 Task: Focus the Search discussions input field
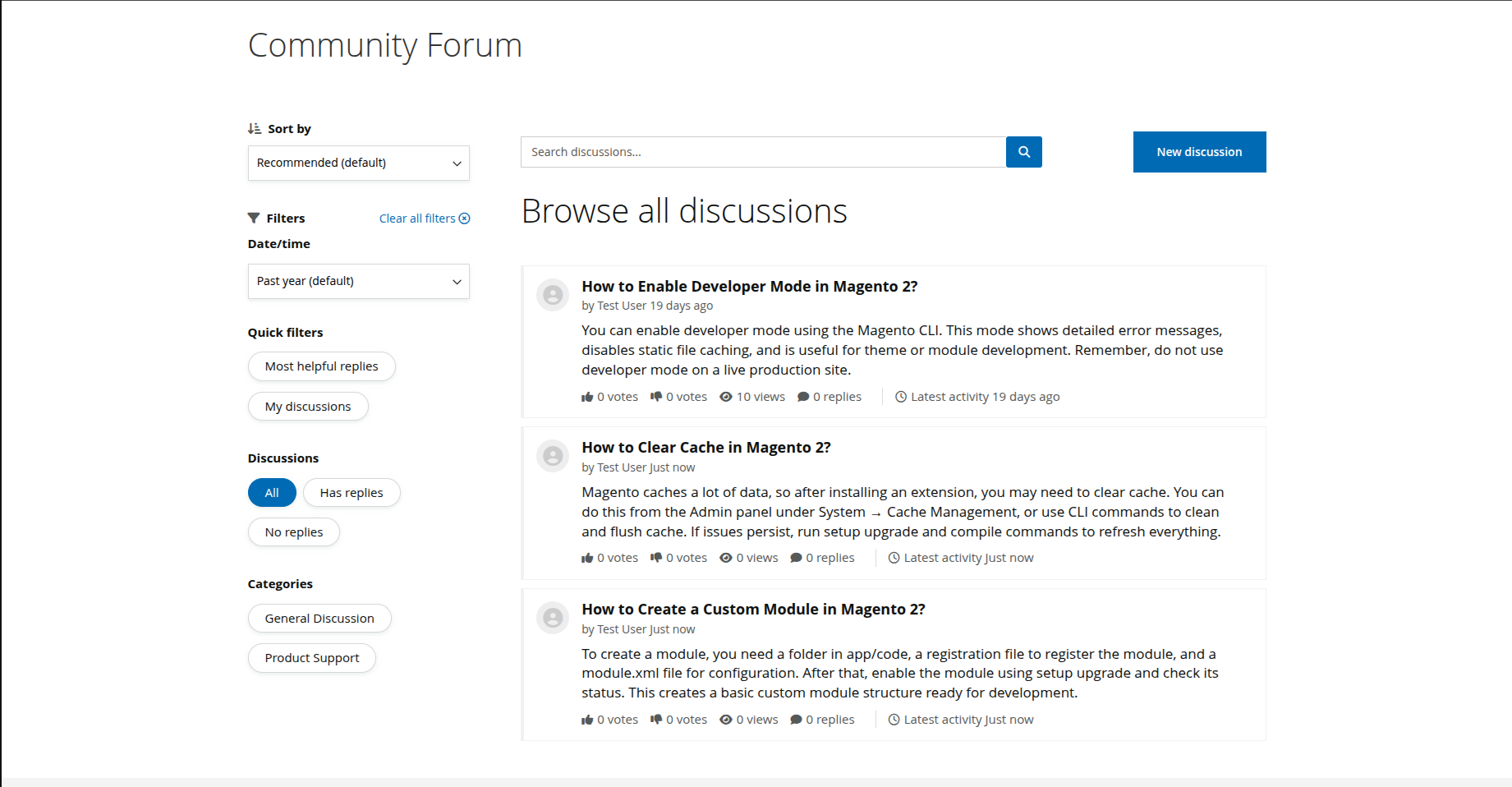(x=763, y=152)
